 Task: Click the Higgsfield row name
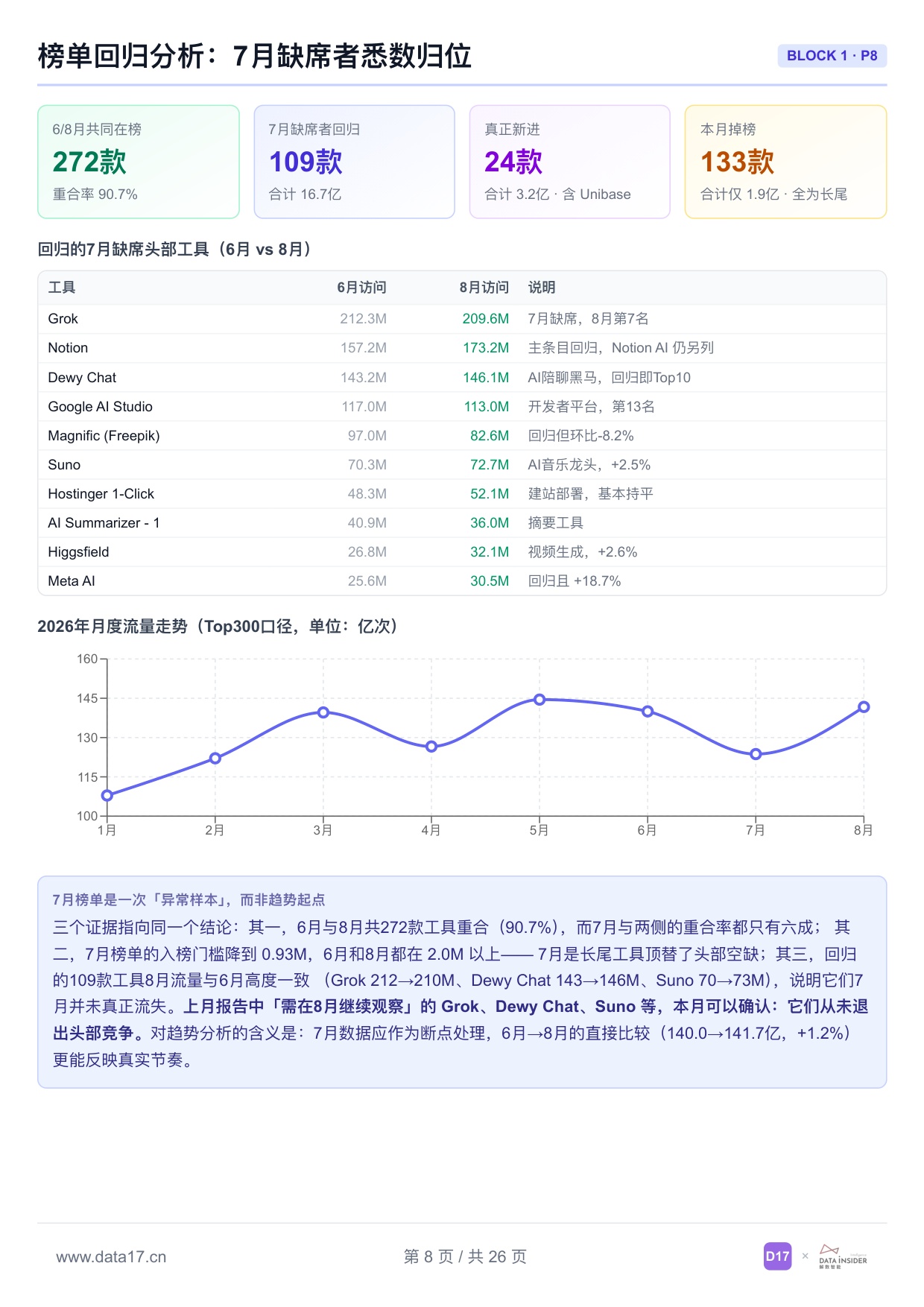coord(78,552)
